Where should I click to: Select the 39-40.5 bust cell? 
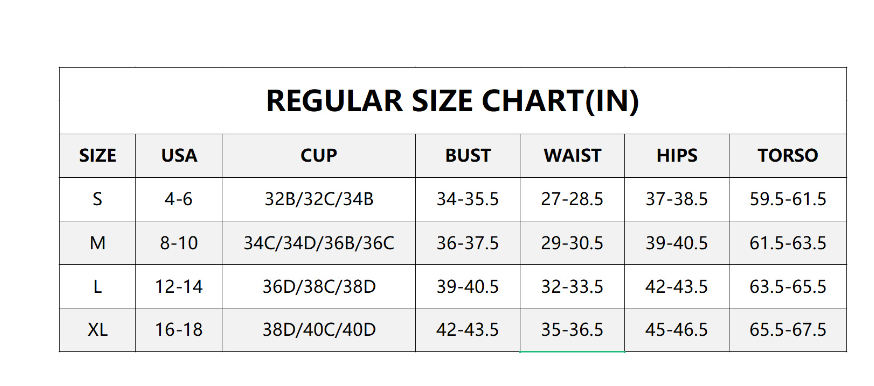[x=468, y=287]
